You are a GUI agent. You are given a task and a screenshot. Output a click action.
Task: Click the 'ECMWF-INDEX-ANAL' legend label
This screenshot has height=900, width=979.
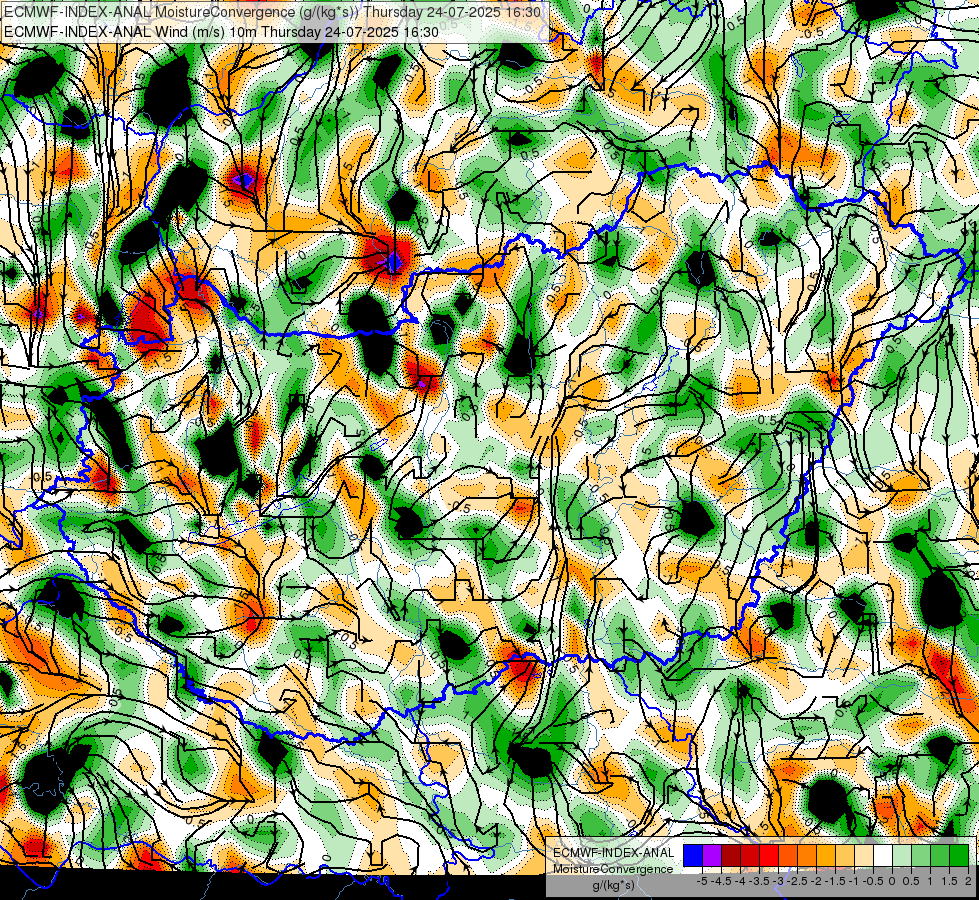[614, 853]
